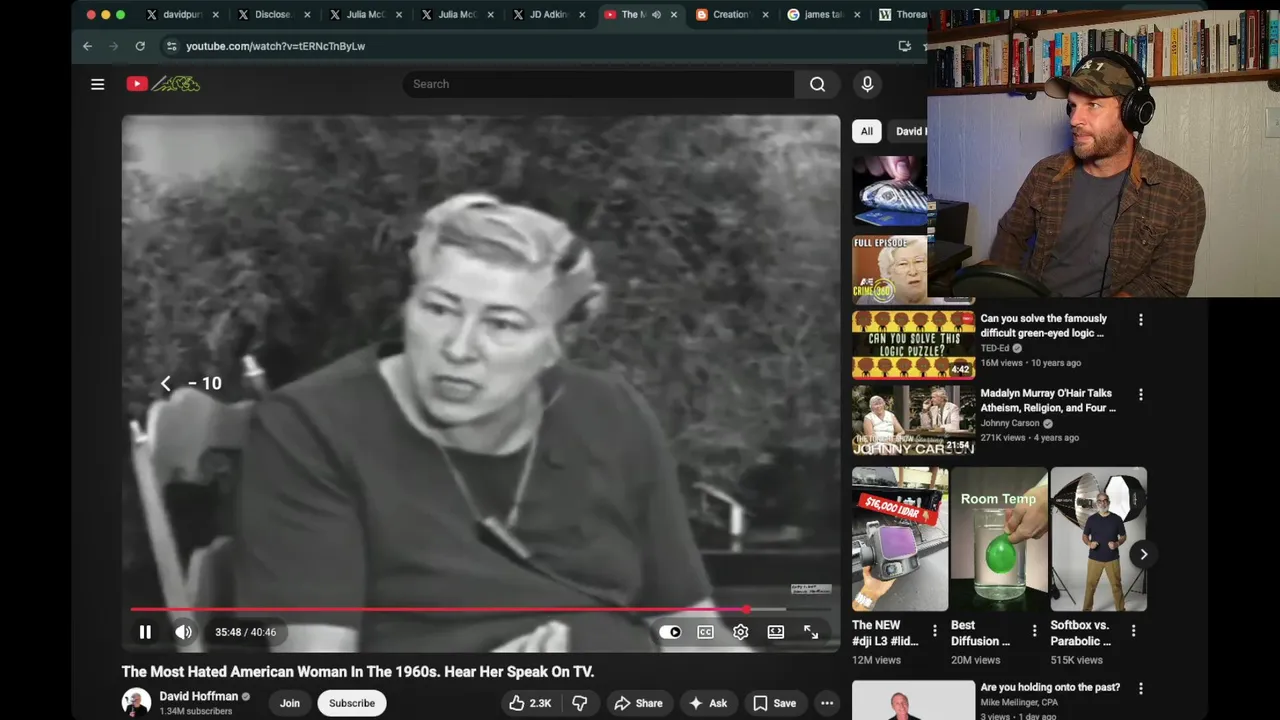Open Best Diffusion short thumbnail
The width and height of the screenshot is (1280, 720).
(x=999, y=539)
